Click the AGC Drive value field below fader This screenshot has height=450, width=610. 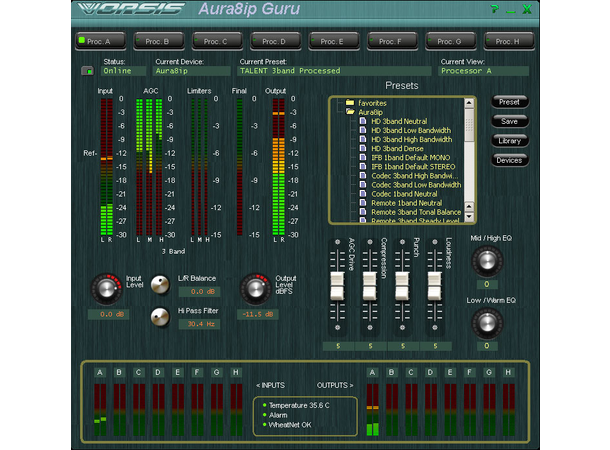coord(338,346)
